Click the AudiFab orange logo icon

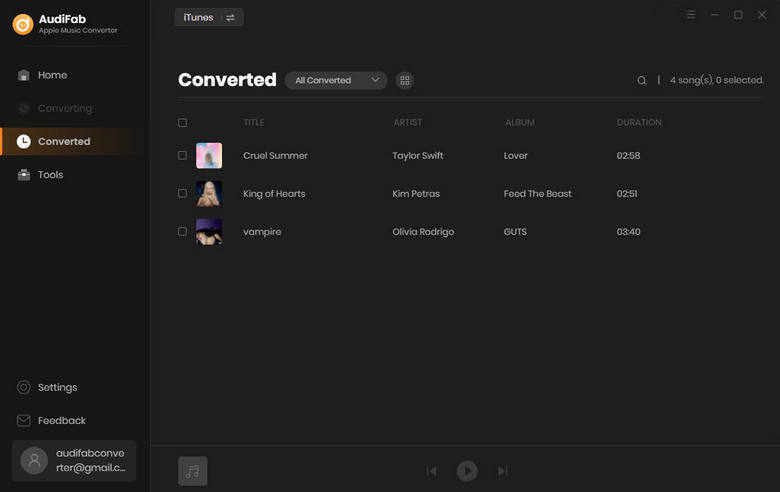click(x=23, y=24)
